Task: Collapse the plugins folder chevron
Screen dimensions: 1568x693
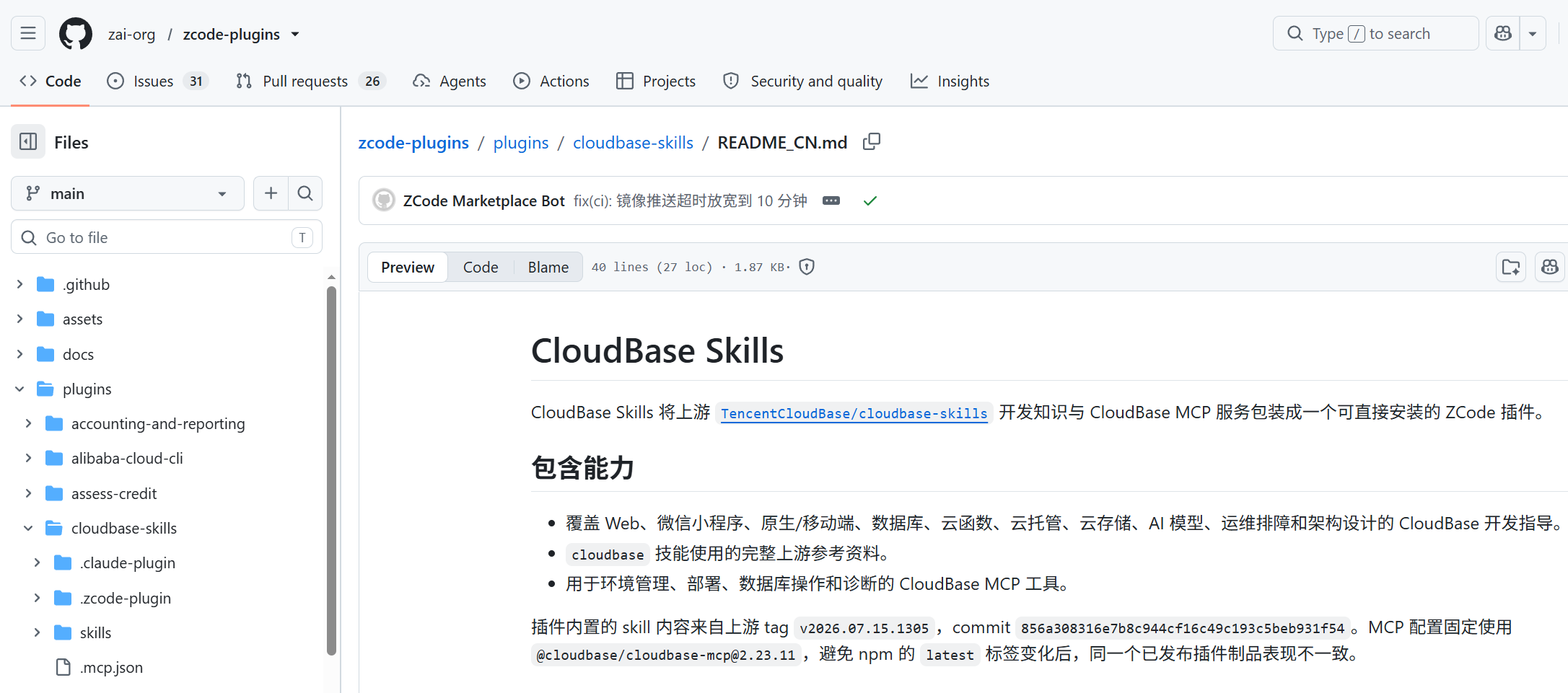Action: point(20,389)
